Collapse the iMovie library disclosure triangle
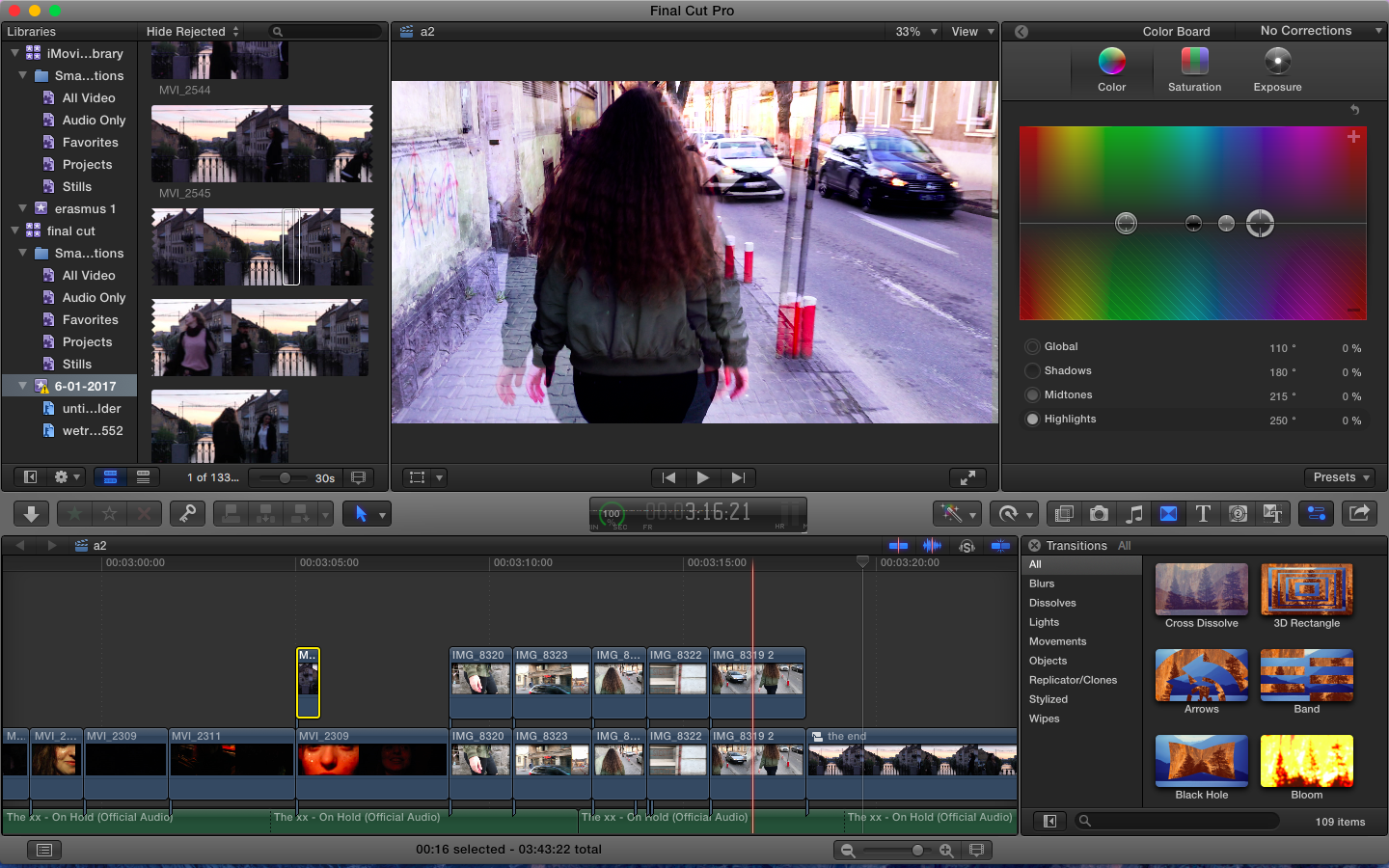Viewport: 1389px width, 868px height. click(x=15, y=53)
